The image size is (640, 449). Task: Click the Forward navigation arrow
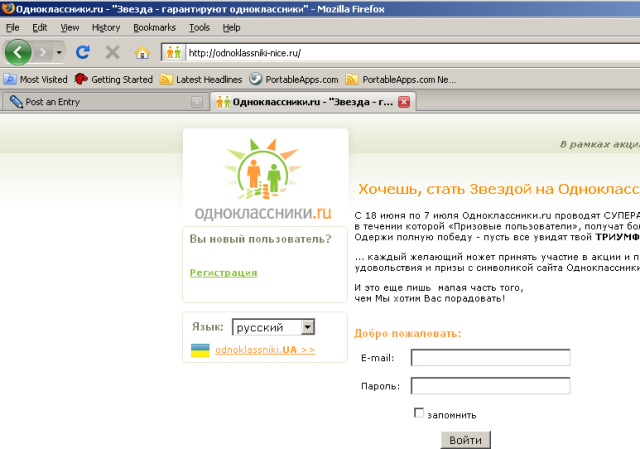click(x=42, y=52)
